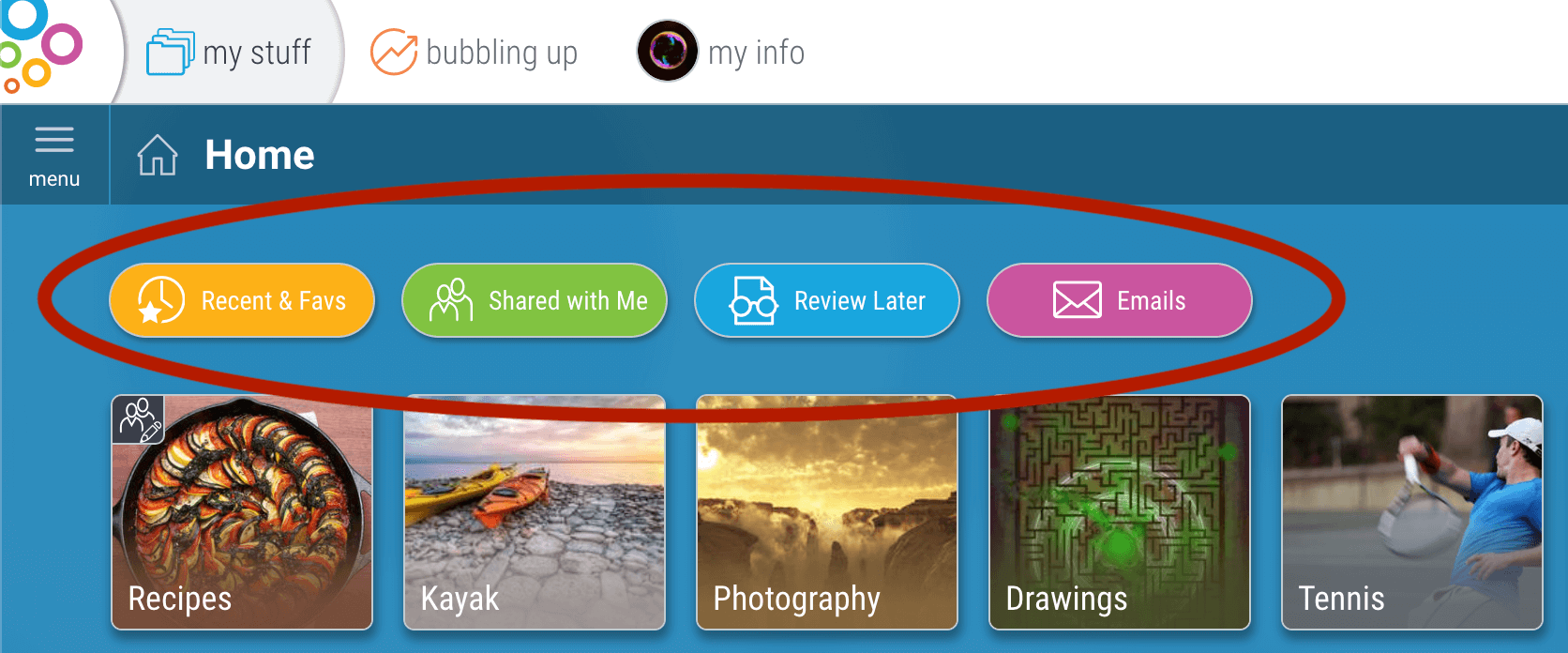Click the envelope icon on Emails
Screen dimensions: 1568x653
[1078, 300]
